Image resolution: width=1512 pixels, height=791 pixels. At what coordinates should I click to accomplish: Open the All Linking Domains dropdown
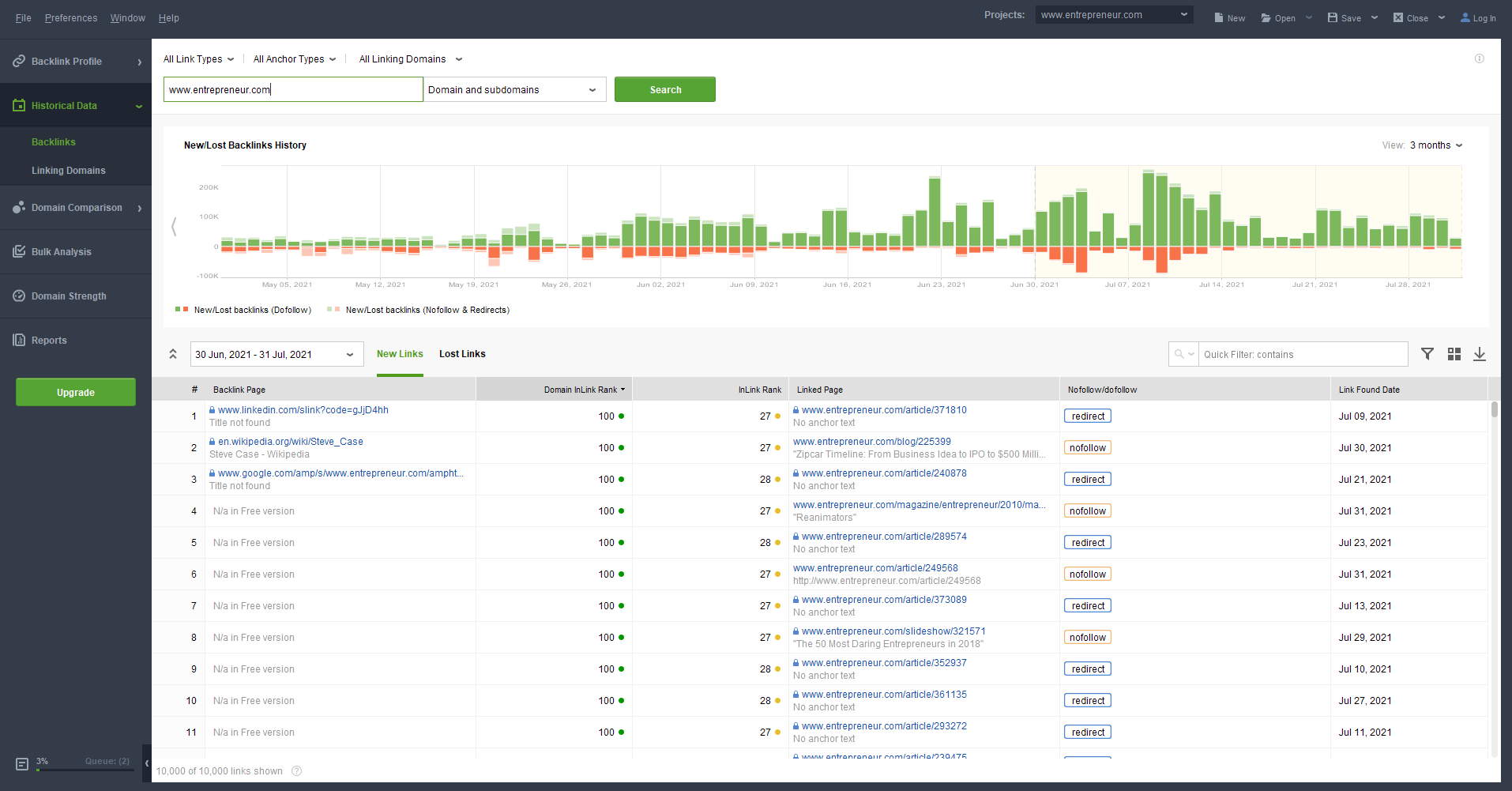411,59
